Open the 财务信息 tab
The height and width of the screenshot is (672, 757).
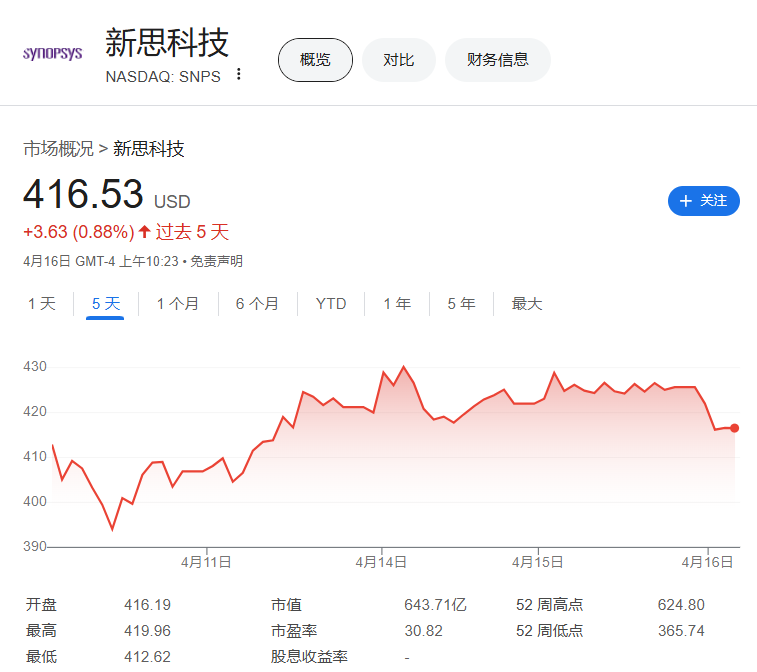[498, 60]
